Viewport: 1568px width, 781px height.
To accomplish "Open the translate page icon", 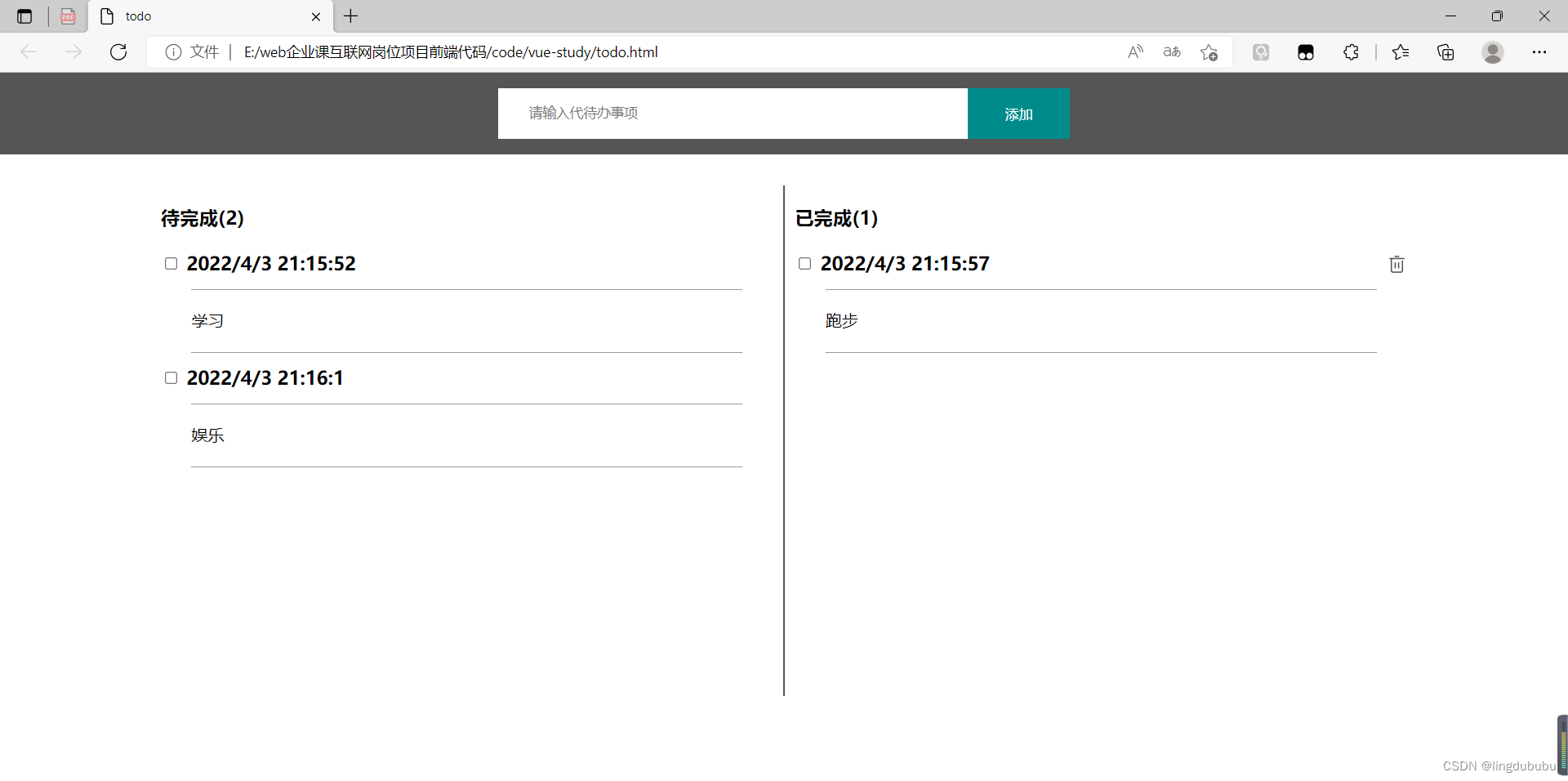I will pos(1172,52).
